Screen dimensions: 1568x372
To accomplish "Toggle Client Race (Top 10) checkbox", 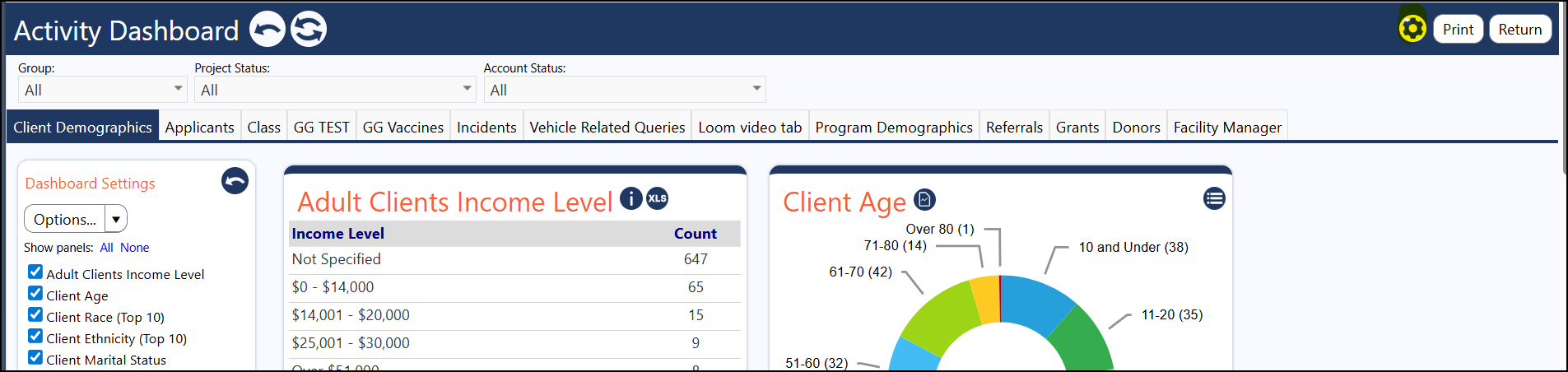I will (35, 314).
